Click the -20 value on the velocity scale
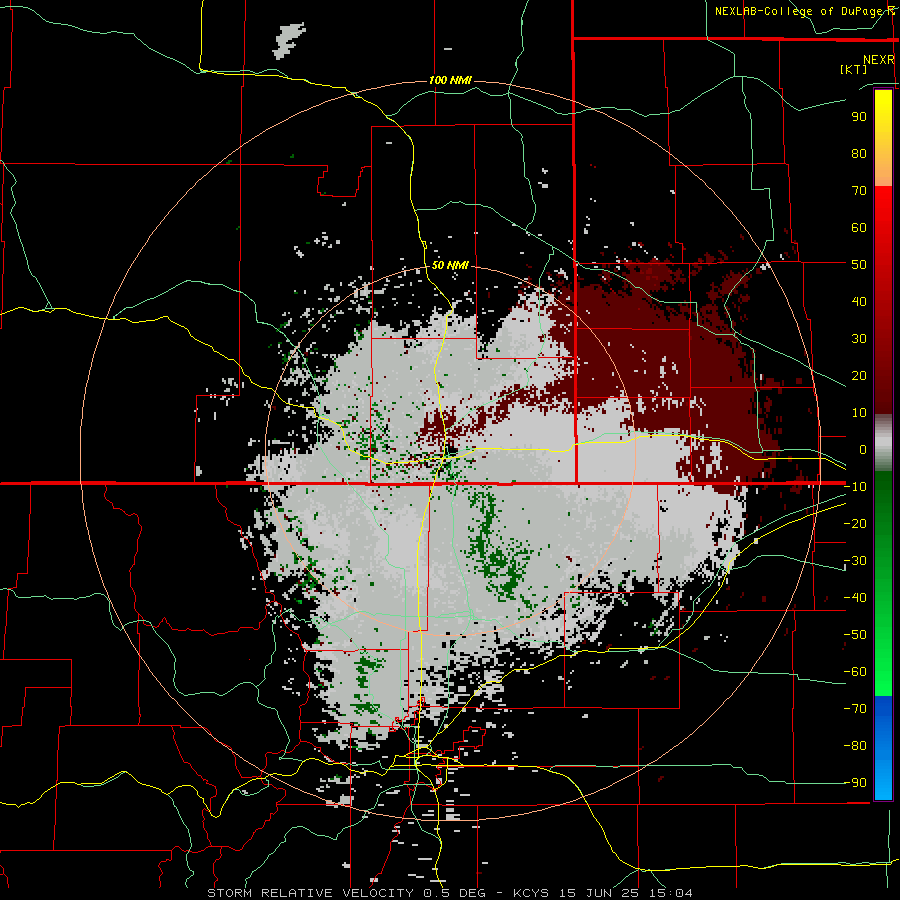This screenshot has width=900, height=900. point(855,524)
